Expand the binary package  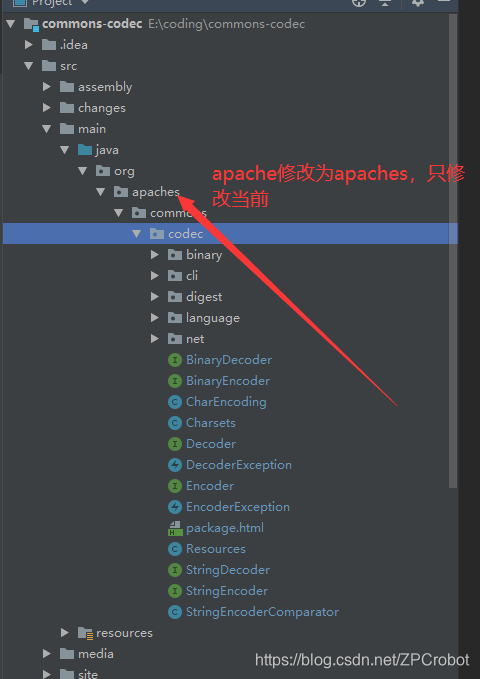coord(155,255)
